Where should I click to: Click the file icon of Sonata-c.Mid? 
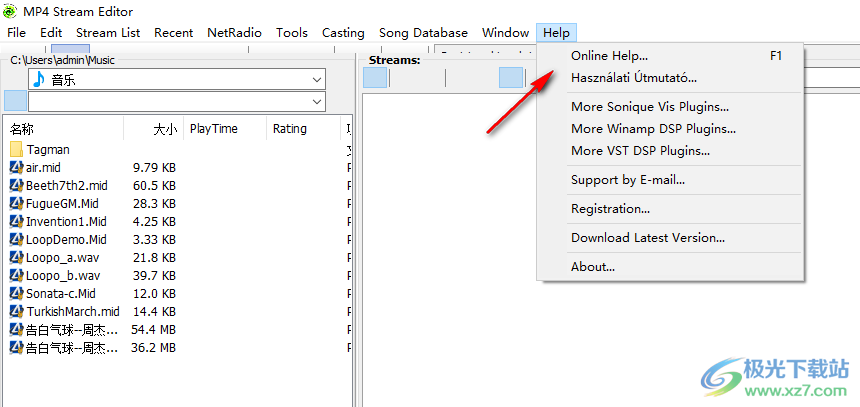[x=16, y=293]
